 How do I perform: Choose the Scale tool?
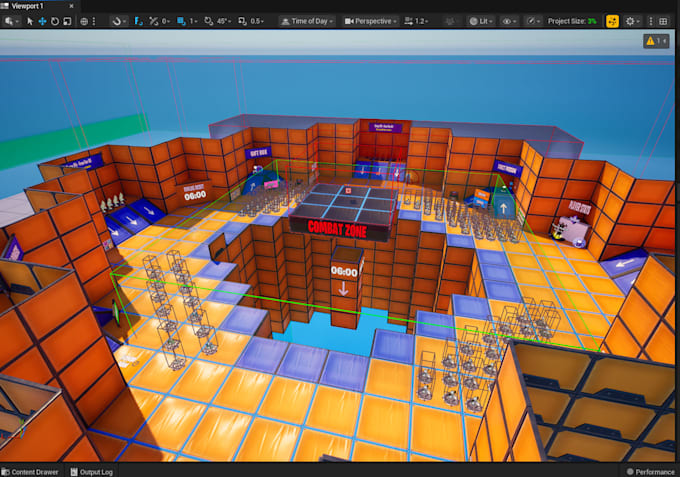tap(67, 21)
